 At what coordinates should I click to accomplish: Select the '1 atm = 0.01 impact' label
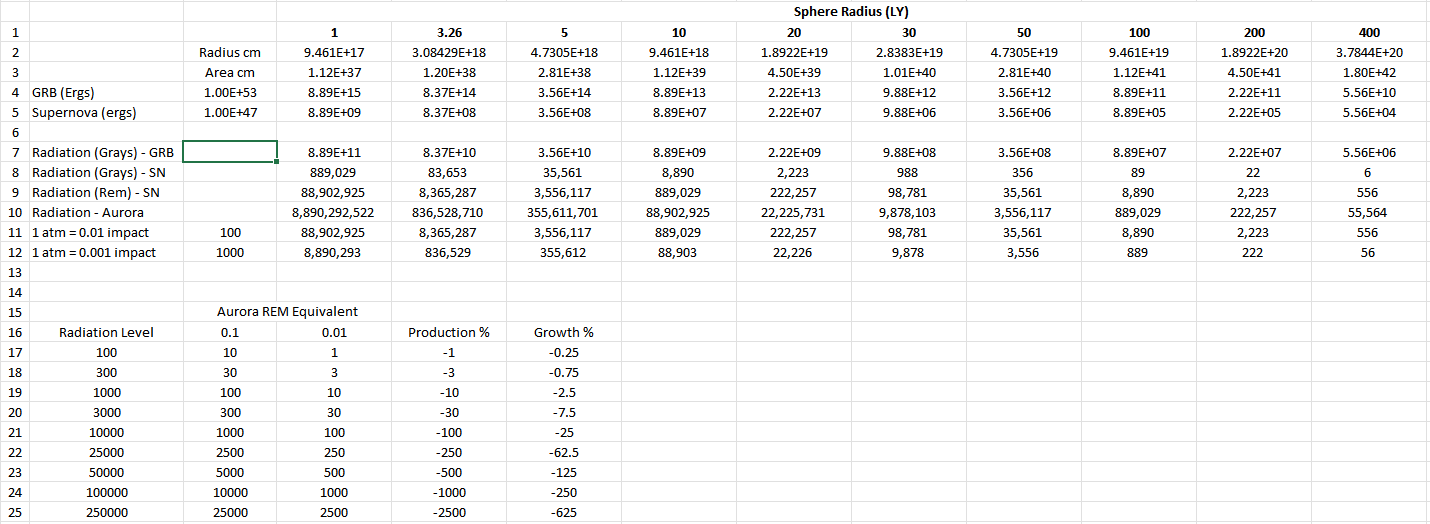(x=106, y=232)
